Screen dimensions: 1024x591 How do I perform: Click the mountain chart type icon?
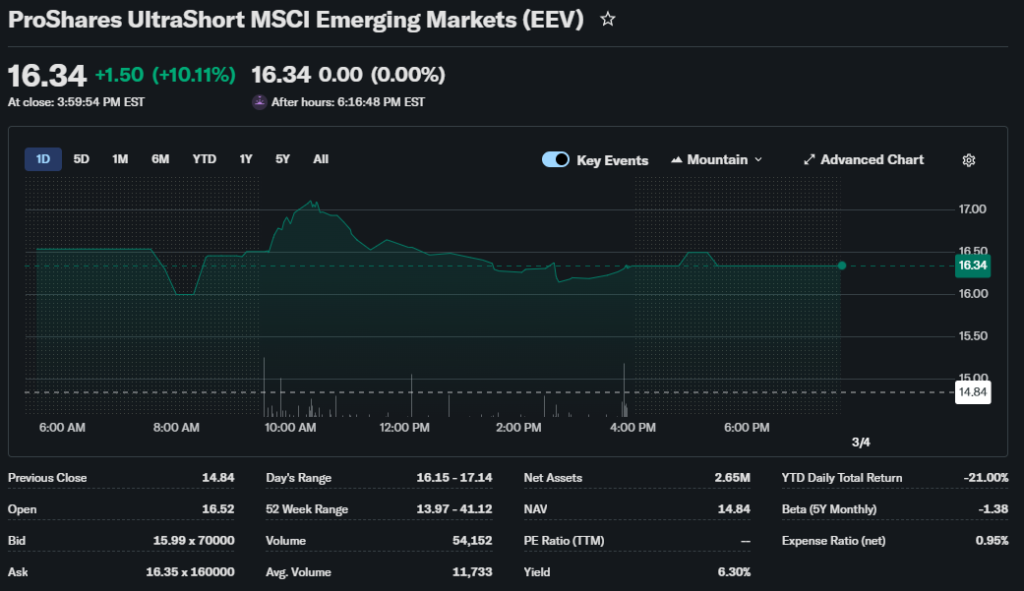click(x=676, y=160)
